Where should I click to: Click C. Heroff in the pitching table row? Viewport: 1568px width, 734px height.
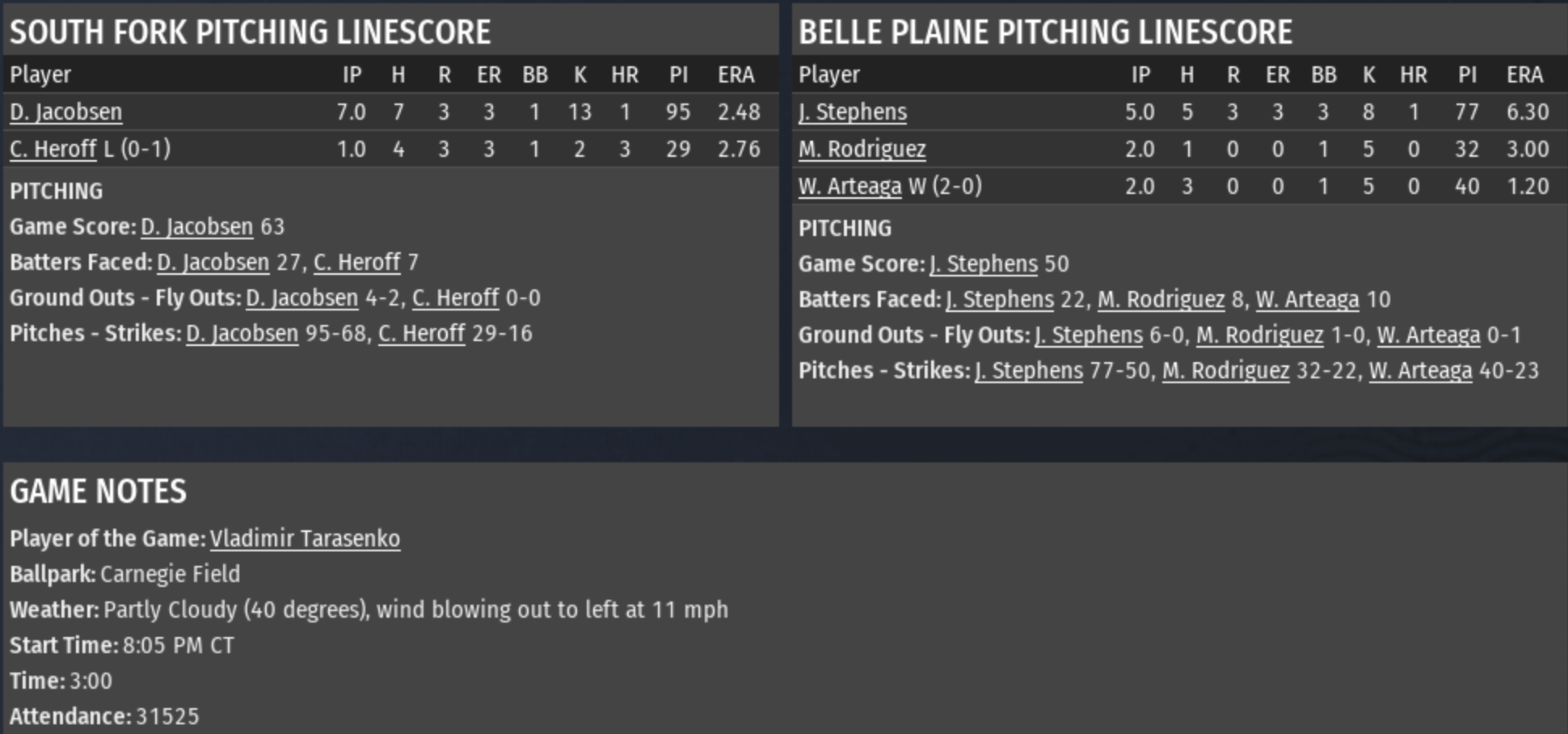[x=53, y=149]
